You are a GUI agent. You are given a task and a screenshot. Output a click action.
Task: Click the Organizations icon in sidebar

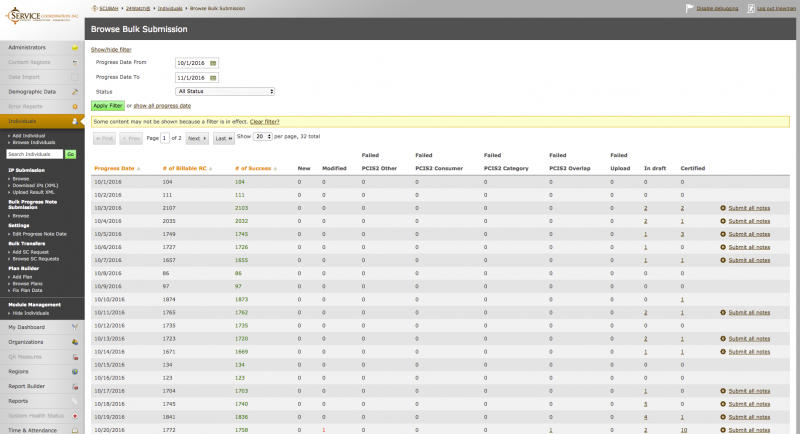(75, 342)
